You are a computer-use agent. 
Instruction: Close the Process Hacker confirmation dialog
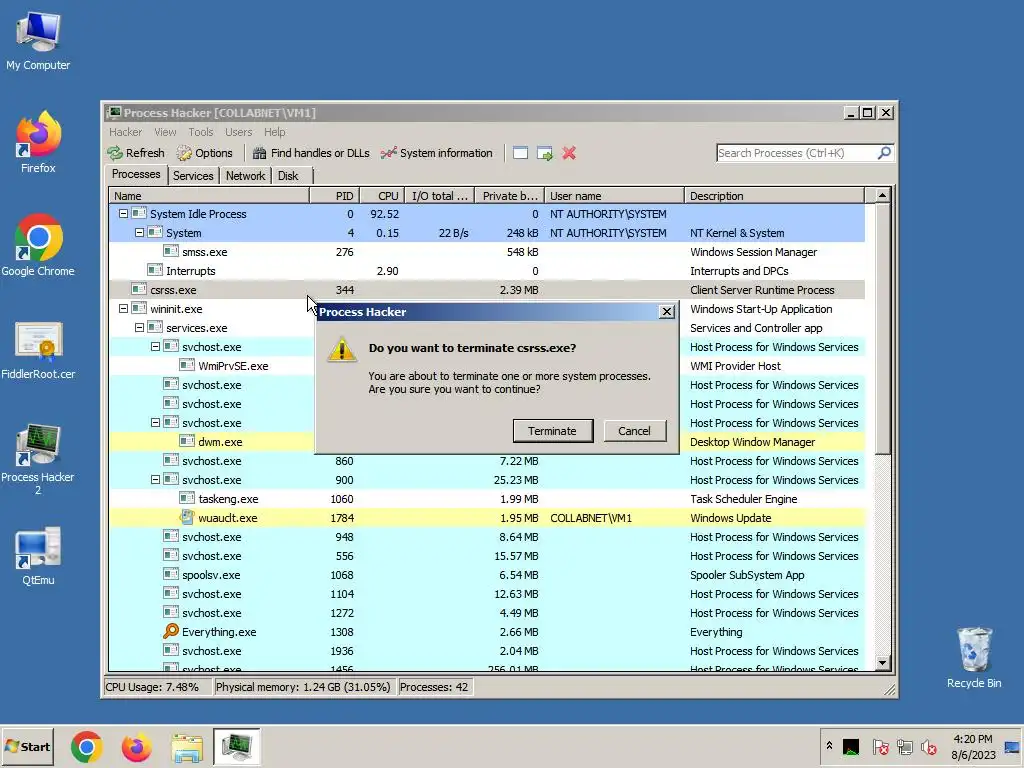pos(666,312)
